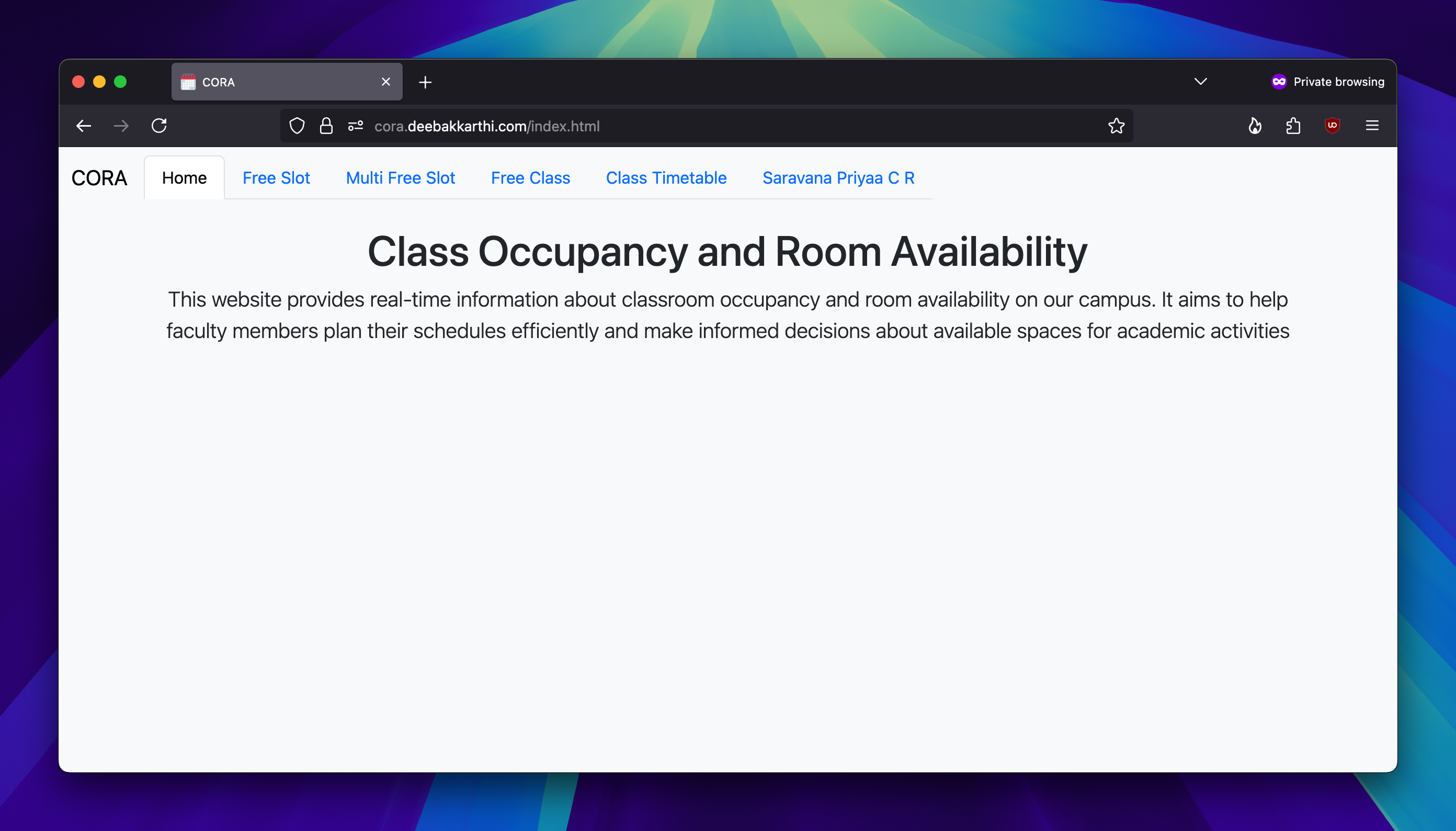Image resolution: width=1456 pixels, height=831 pixels.
Task: Bookmark this page with the star
Action: [x=1116, y=126]
